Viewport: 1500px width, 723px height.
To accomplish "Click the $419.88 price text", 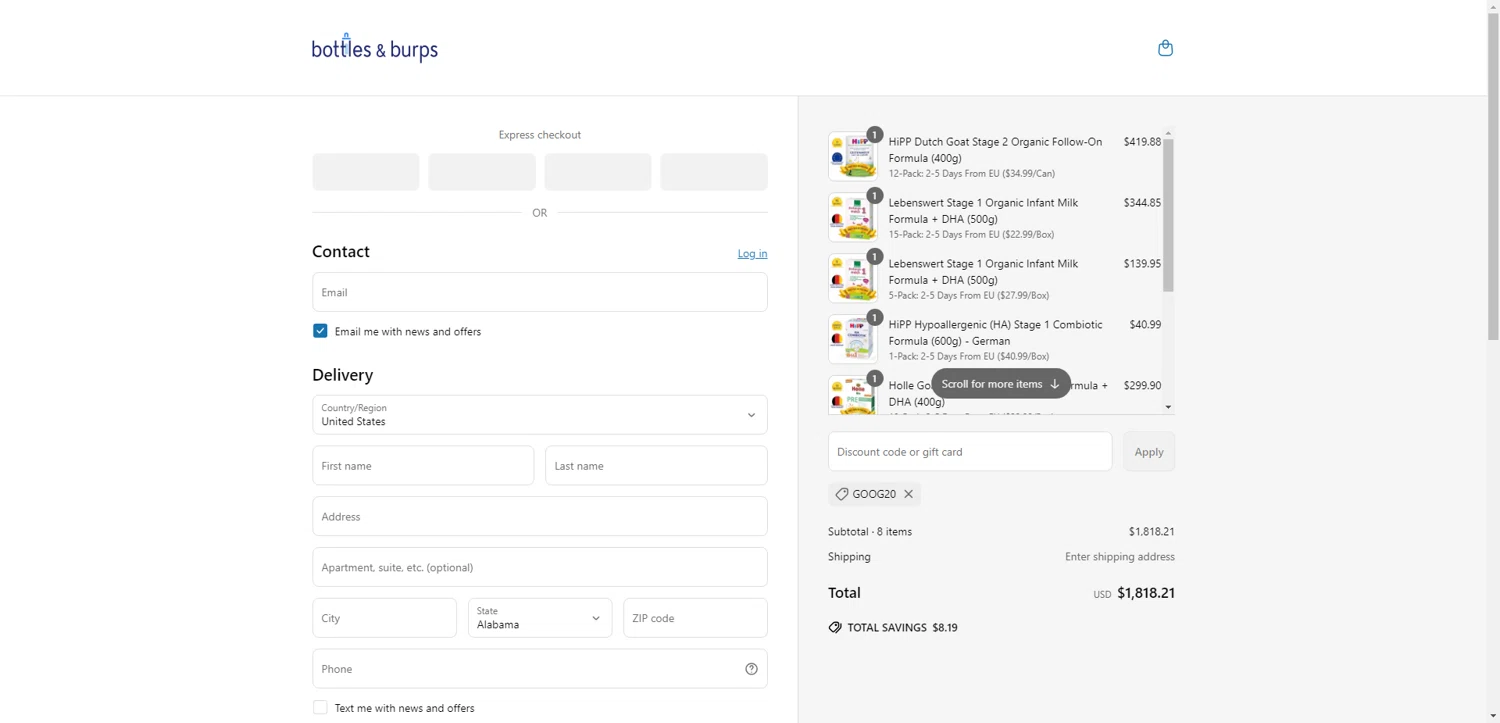I will (1142, 142).
